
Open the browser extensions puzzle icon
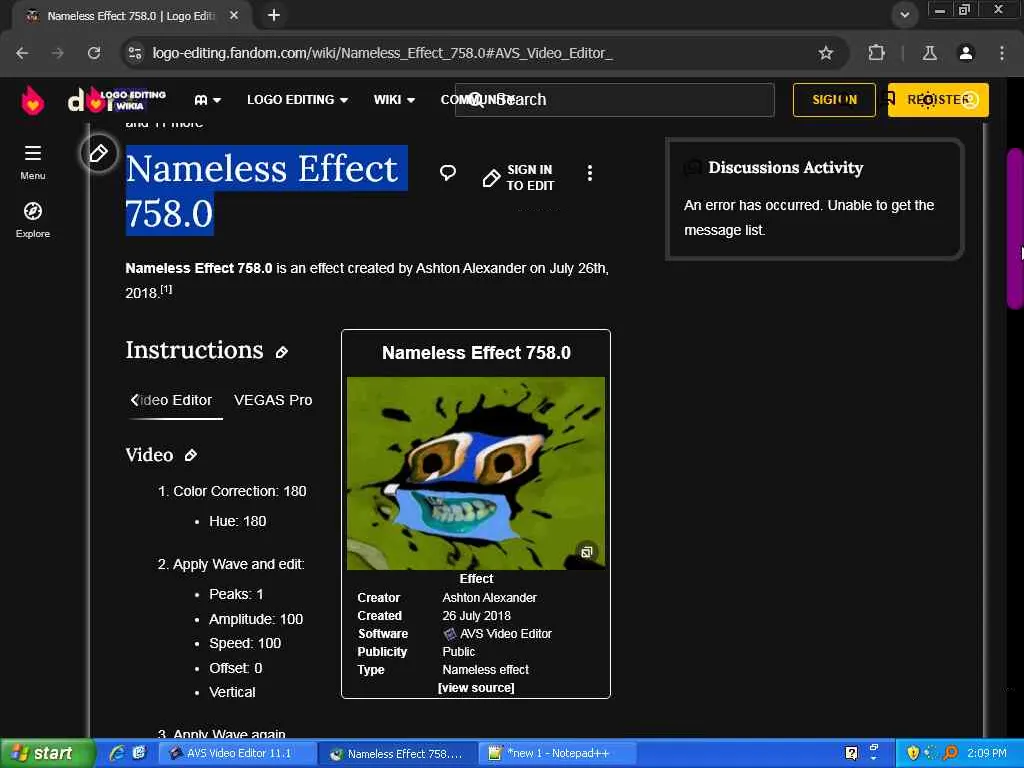(876, 53)
